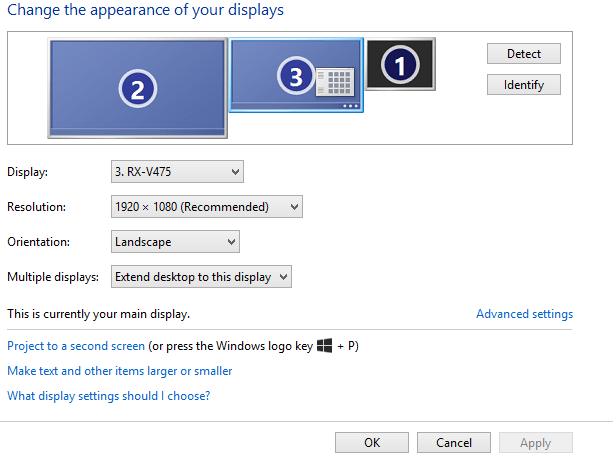Open the Display dropdown showing RX-V475

177,171
